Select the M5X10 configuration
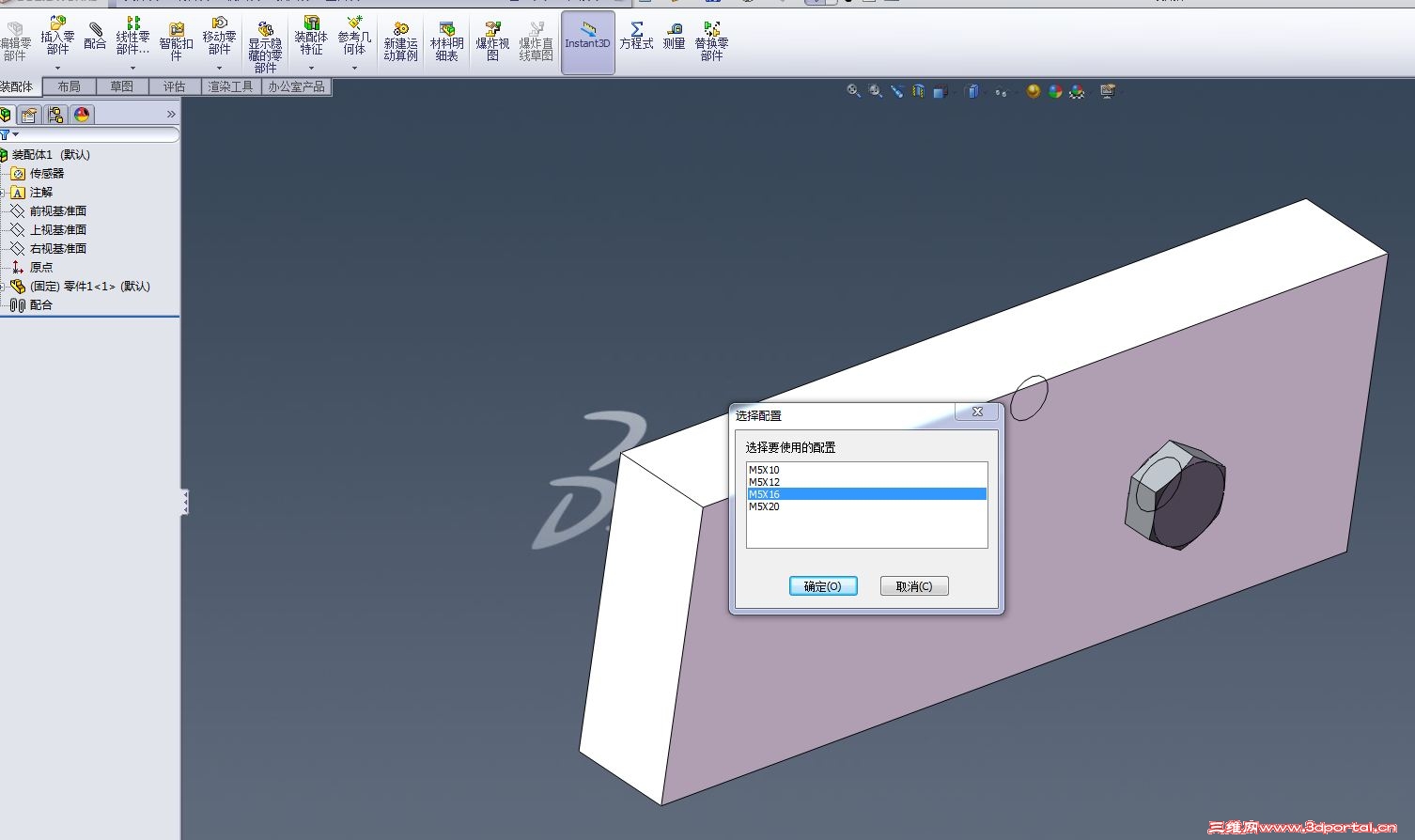The image size is (1415, 840). [x=866, y=470]
